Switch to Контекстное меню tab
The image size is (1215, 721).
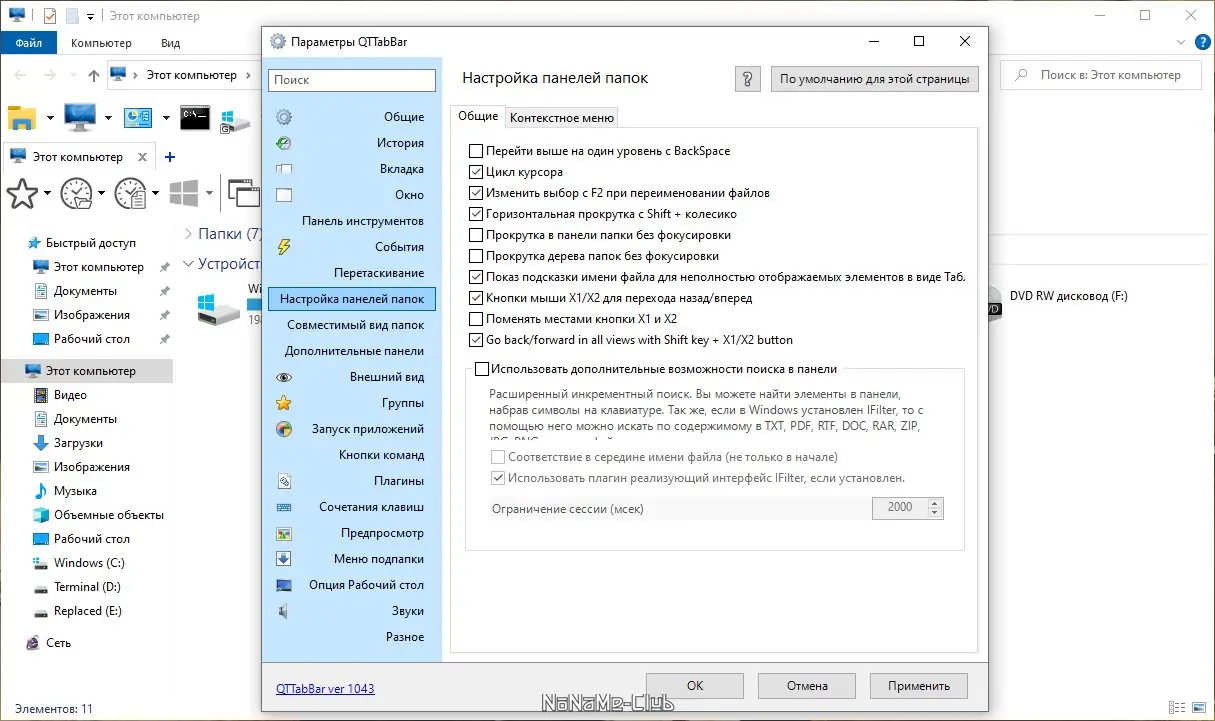[x=562, y=118]
